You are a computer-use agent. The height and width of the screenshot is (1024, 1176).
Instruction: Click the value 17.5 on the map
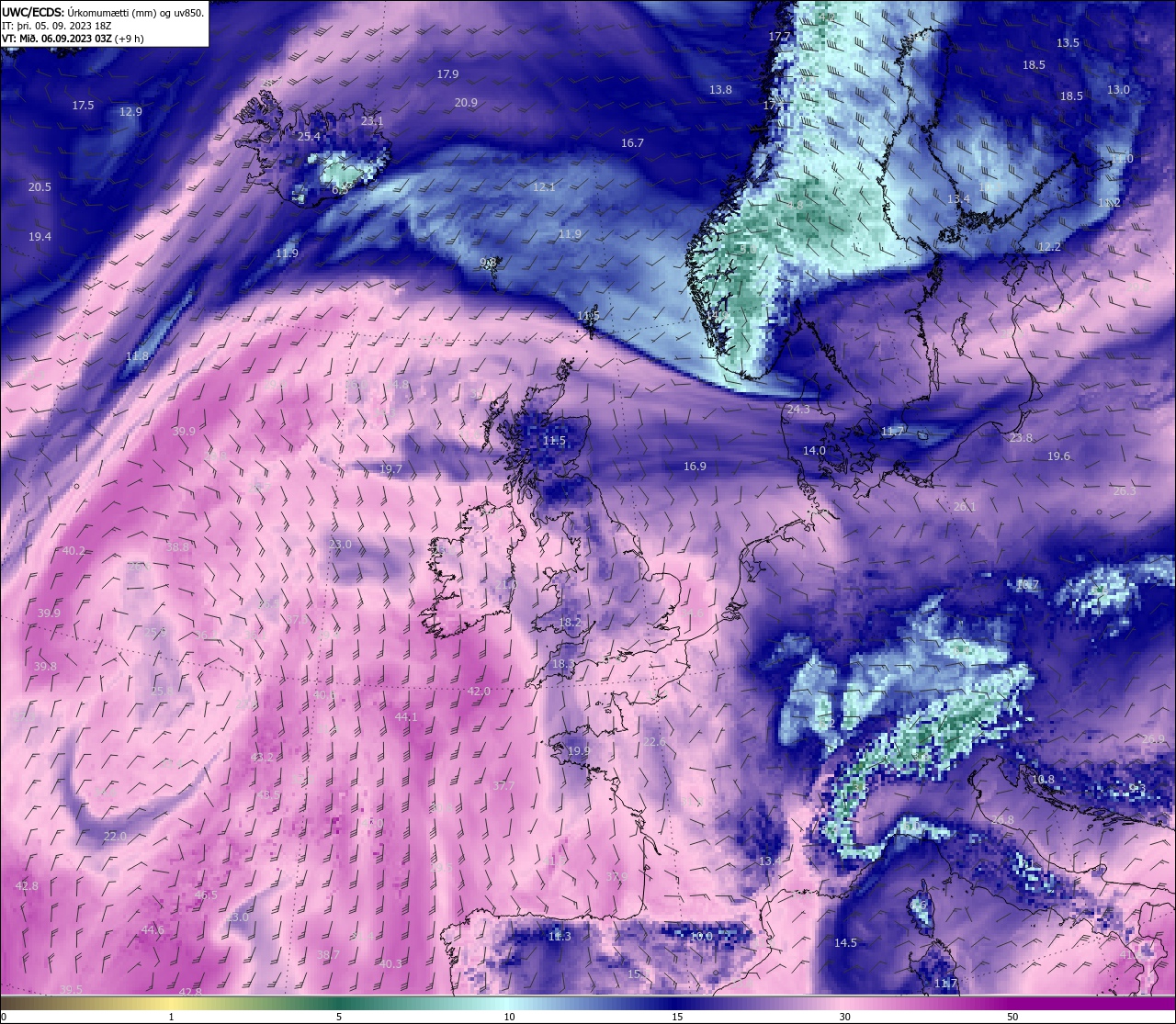83,106
